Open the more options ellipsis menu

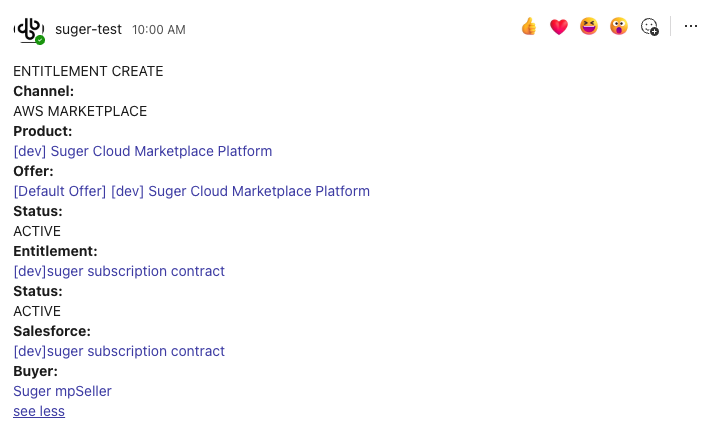tap(691, 27)
